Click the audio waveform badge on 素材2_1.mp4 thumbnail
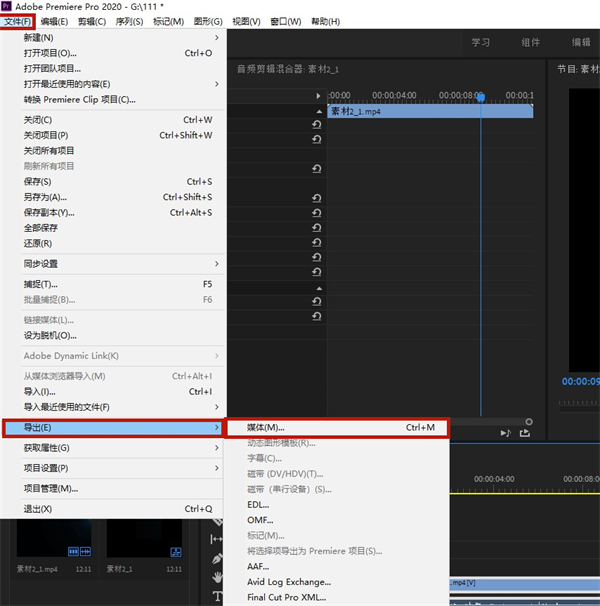 pyautogui.click(x=85, y=552)
